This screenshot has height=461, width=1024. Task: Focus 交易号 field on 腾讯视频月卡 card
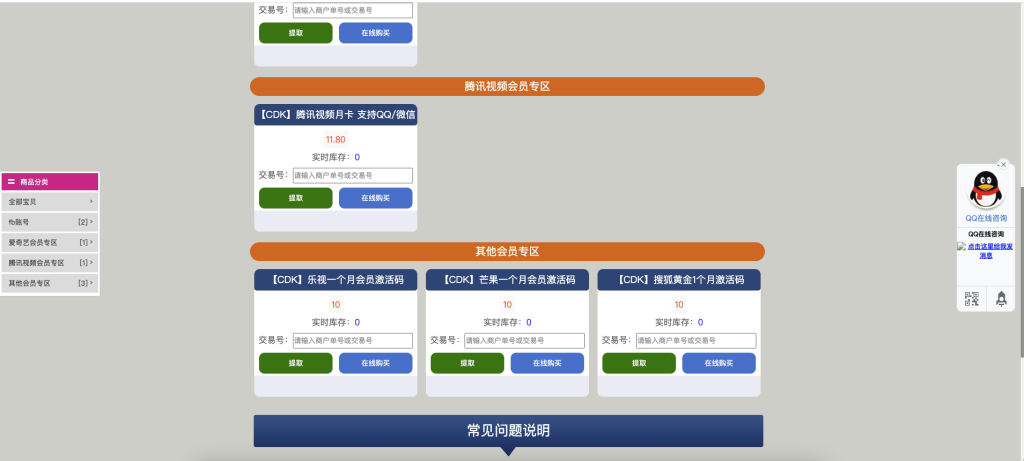(353, 176)
